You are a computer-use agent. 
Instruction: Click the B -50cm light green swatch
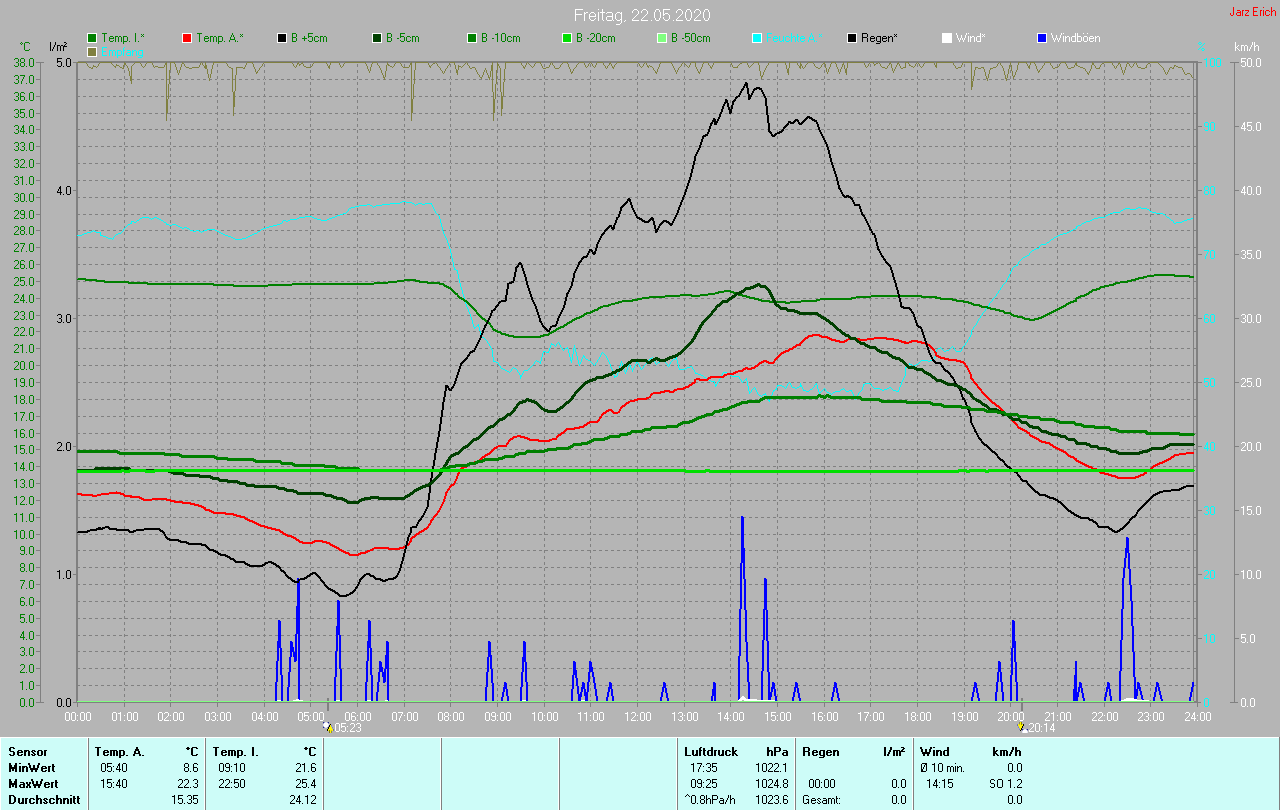click(x=662, y=38)
